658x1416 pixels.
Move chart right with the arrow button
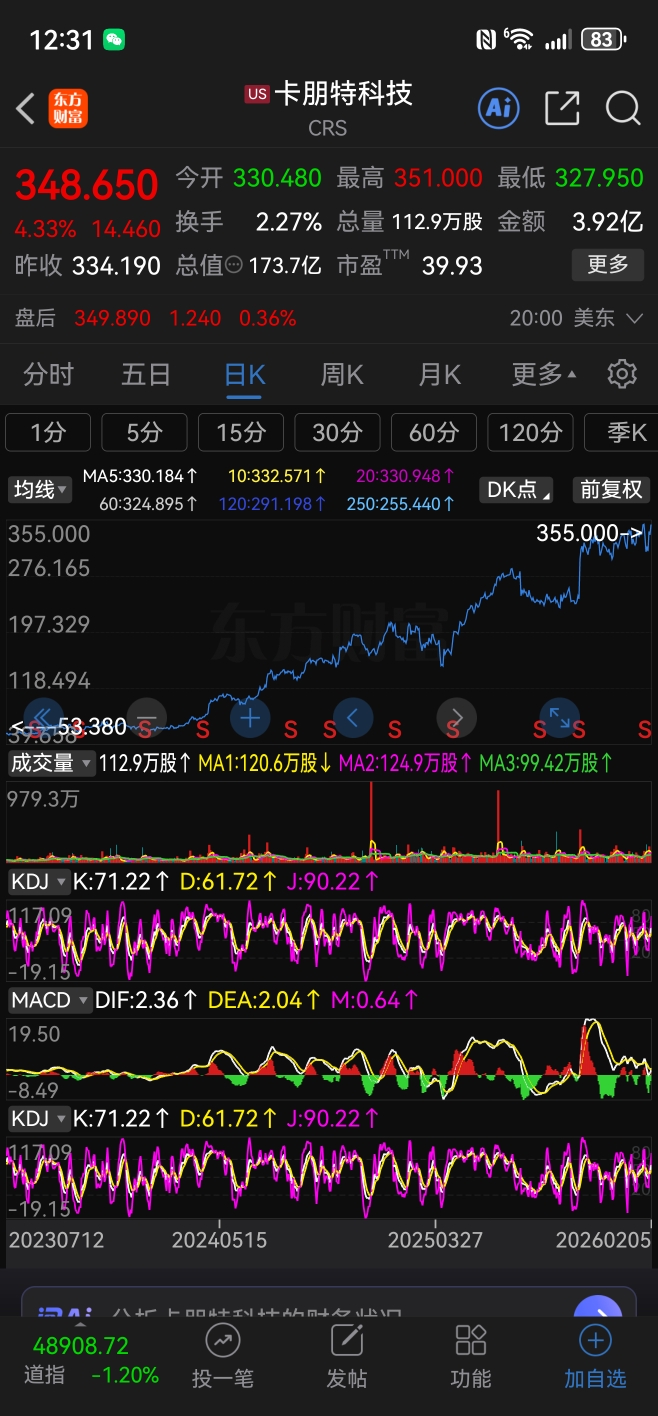point(456,718)
